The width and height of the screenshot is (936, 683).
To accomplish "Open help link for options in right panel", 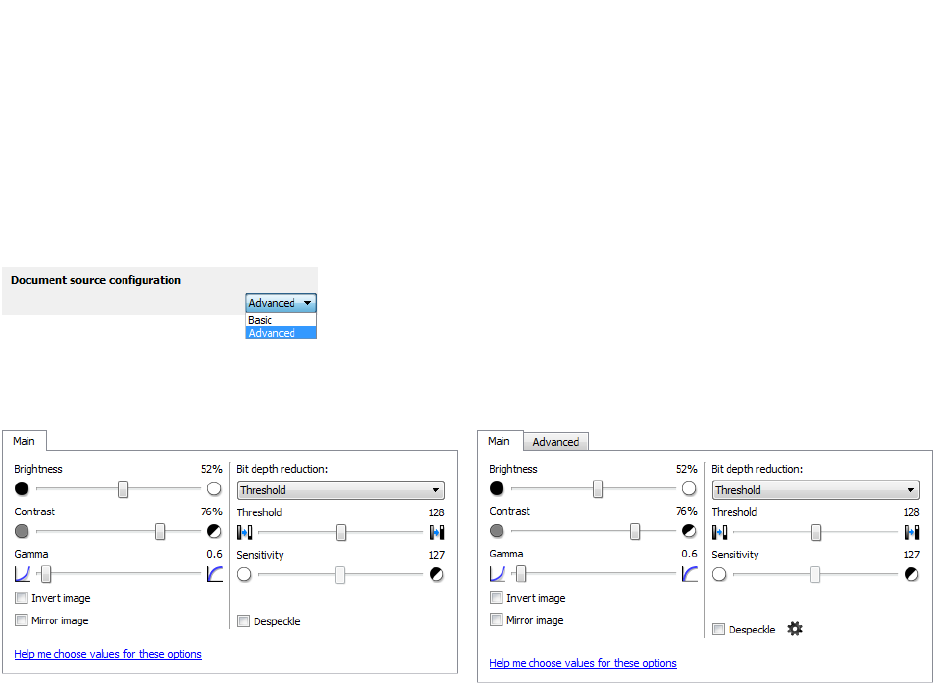I will (583, 663).
